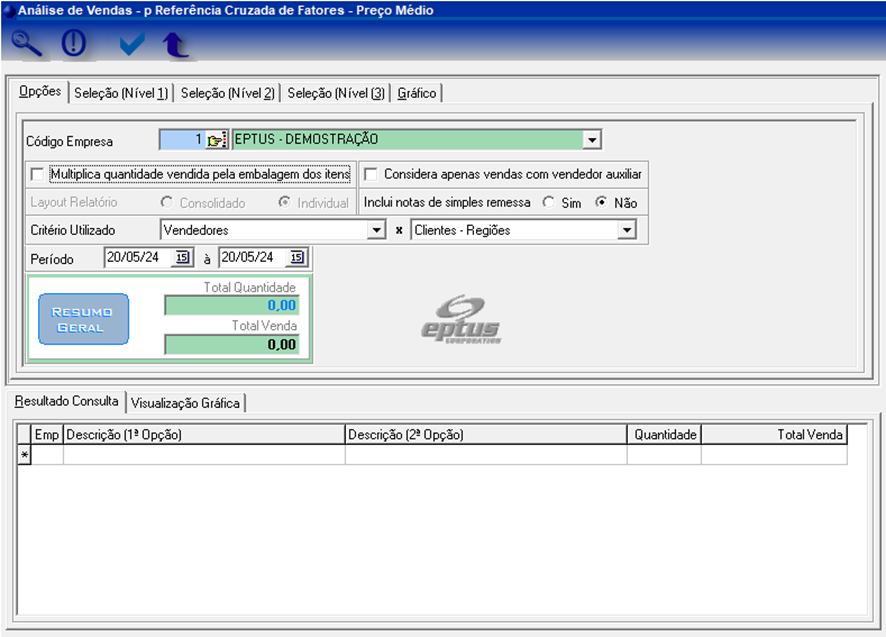Click the Total Venda column header
Screen dimensions: 886x637
point(773,435)
